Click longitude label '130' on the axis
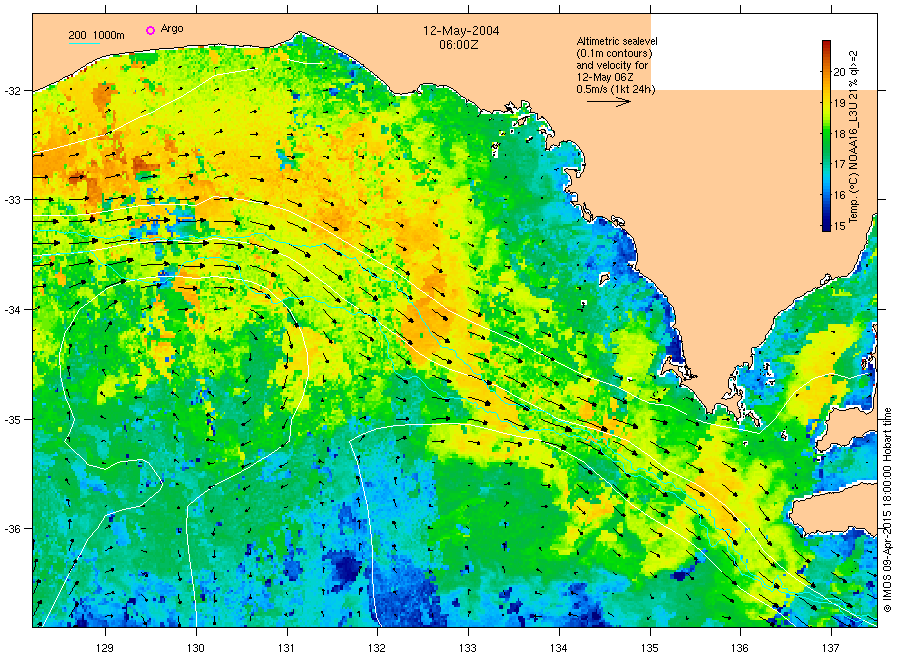The height and width of the screenshot is (660, 900). tap(196, 648)
